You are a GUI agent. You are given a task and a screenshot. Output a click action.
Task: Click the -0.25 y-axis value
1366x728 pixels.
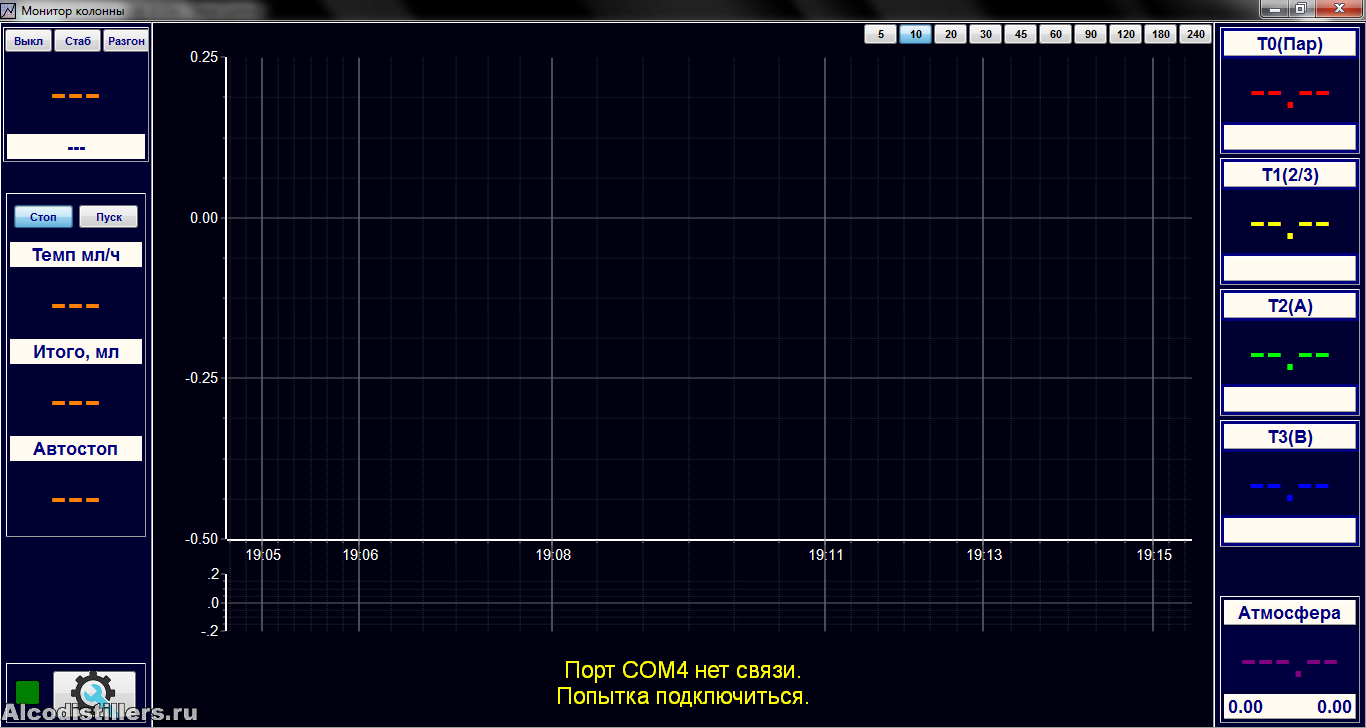pyautogui.click(x=202, y=378)
